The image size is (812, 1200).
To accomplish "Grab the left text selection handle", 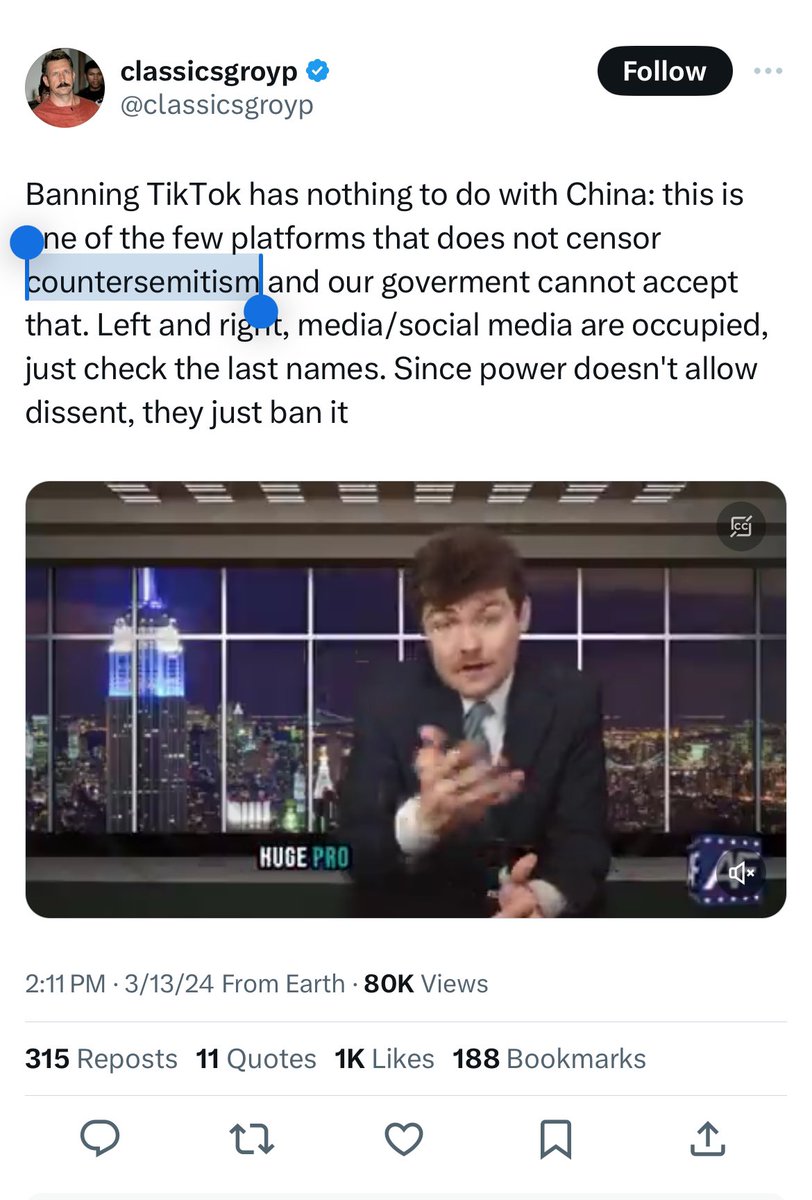I will [x=27, y=243].
